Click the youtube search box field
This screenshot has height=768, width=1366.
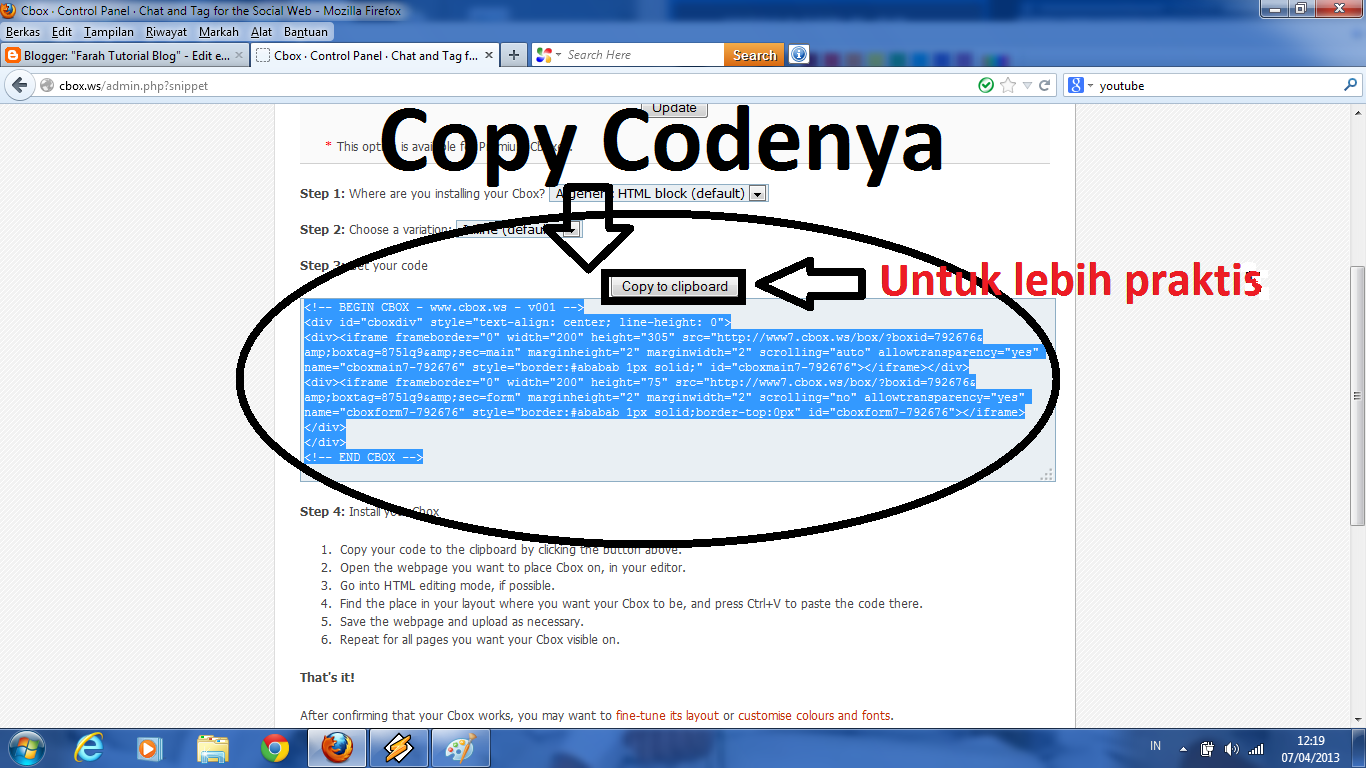pyautogui.click(x=1218, y=86)
